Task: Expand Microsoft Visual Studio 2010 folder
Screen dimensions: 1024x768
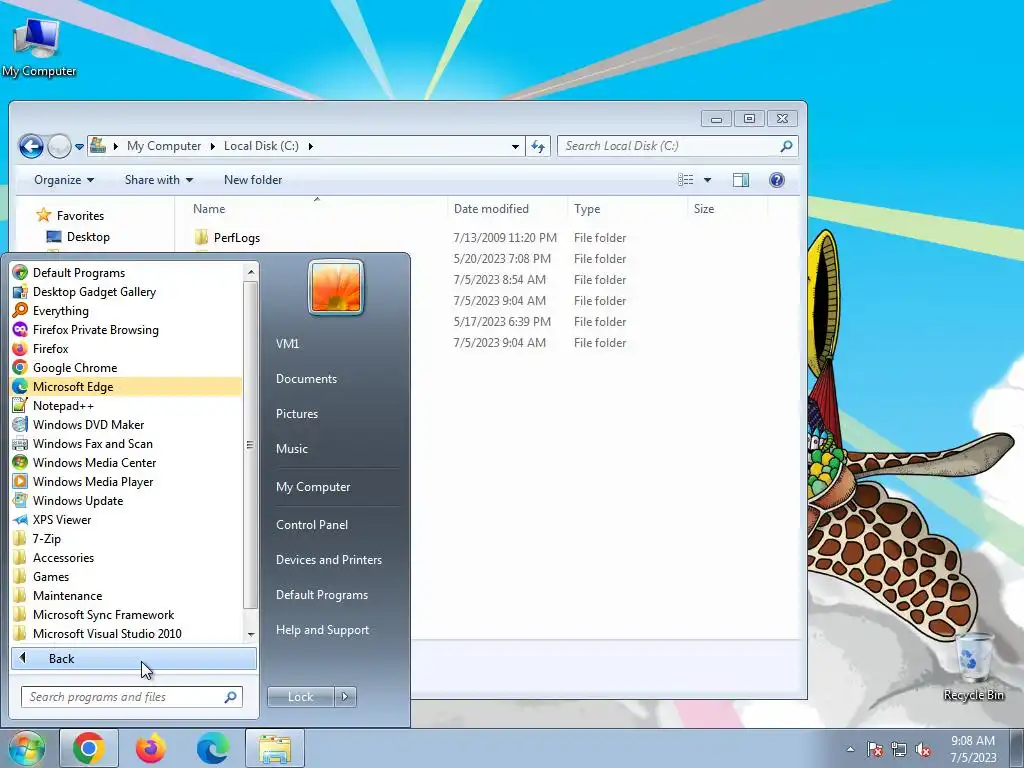Action: pyautogui.click(x=127, y=633)
